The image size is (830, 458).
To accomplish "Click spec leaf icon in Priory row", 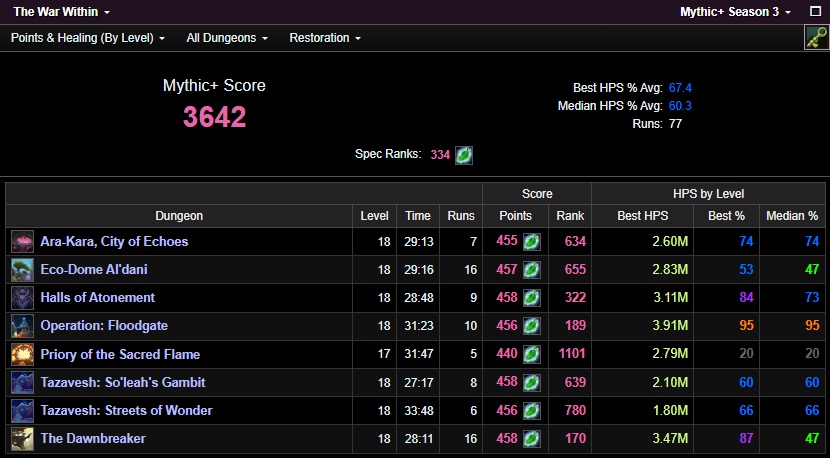I will click(x=531, y=354).
